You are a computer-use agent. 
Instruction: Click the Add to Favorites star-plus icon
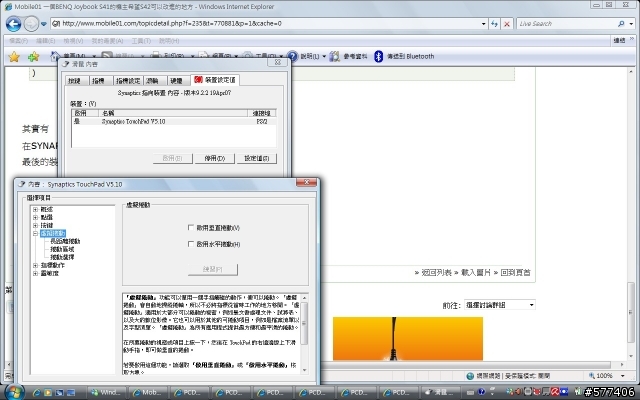(x=33, y=57)
